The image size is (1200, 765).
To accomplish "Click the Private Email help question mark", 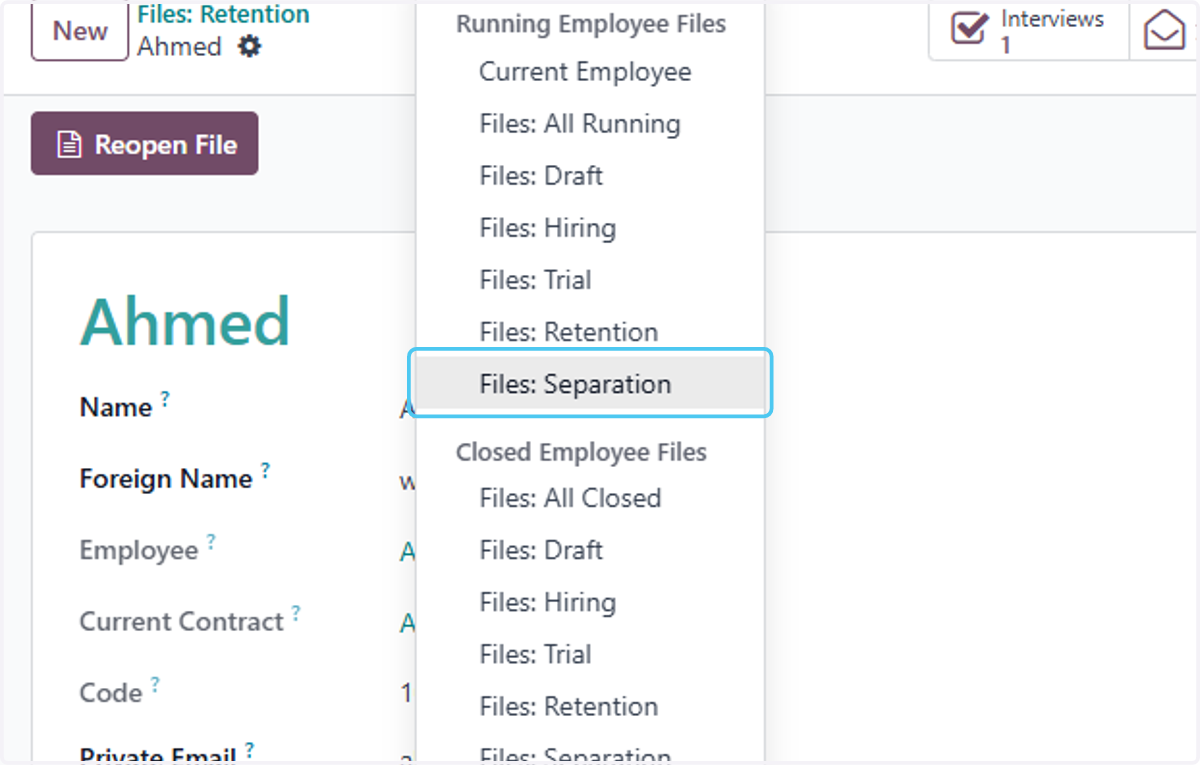I will coord(249,750).
